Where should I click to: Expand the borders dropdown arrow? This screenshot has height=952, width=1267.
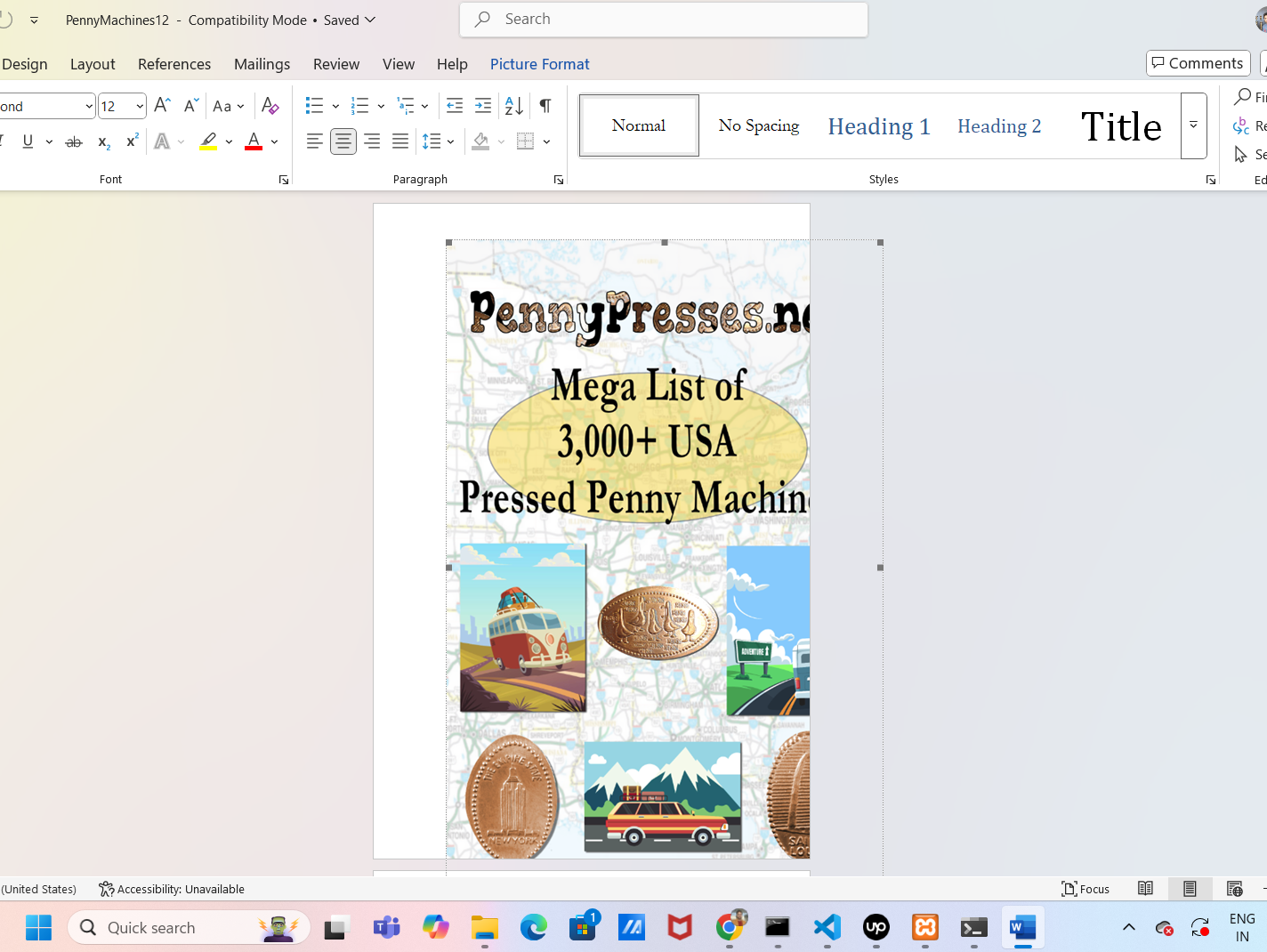[546, 141]
